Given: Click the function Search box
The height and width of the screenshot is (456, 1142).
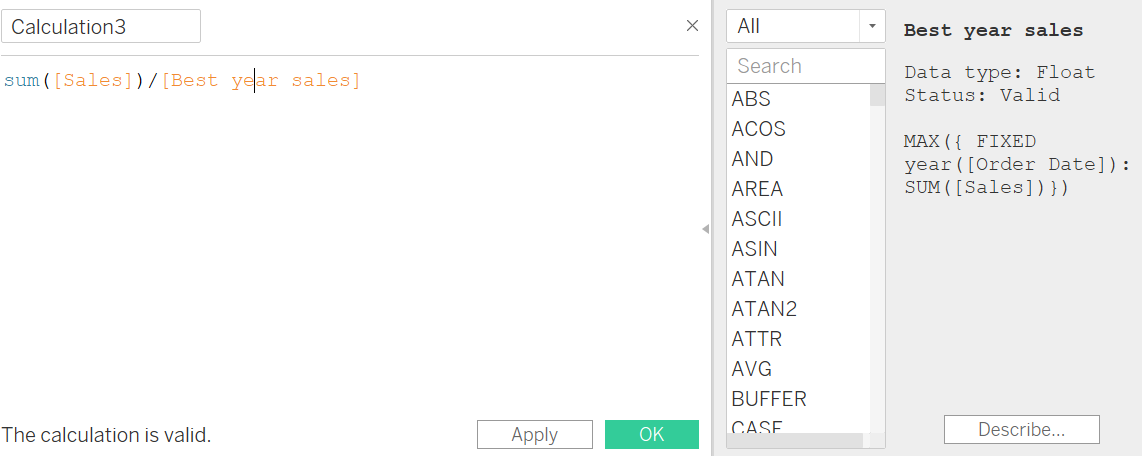Looking at the screenshot, I should [x=805, y=66].
